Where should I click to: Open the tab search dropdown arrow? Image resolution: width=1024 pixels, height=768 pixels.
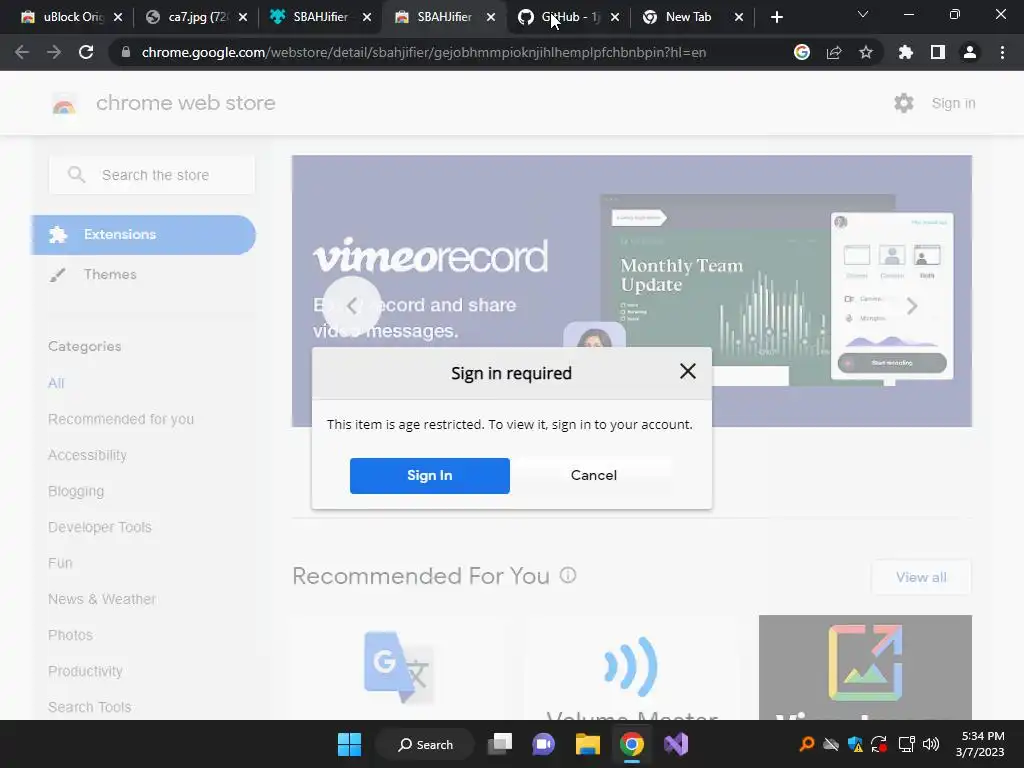(x=863, y=14)
